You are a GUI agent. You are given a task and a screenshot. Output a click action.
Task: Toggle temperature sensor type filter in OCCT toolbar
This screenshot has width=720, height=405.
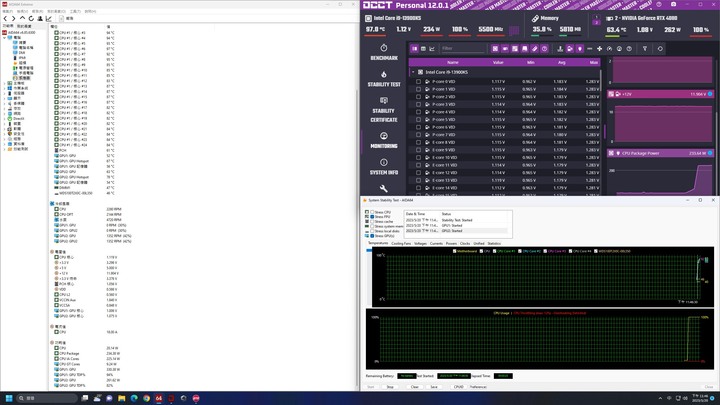(560, 49)
